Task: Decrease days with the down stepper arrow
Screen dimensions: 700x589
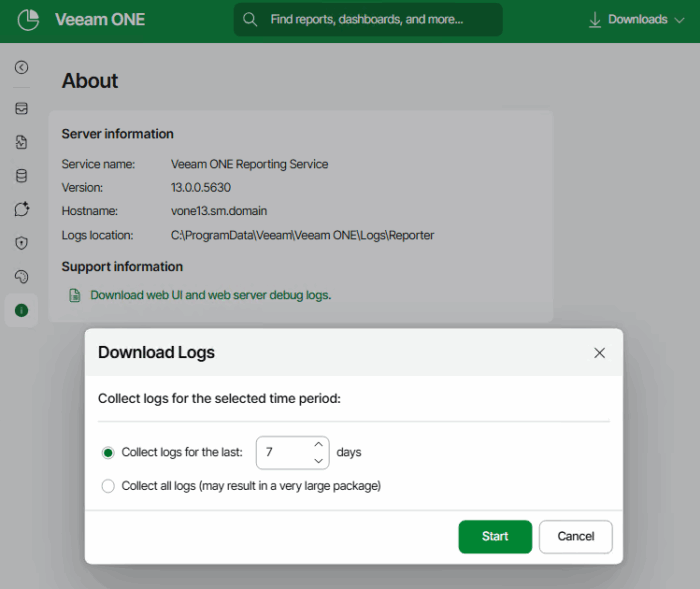Action: coord(318,461)
